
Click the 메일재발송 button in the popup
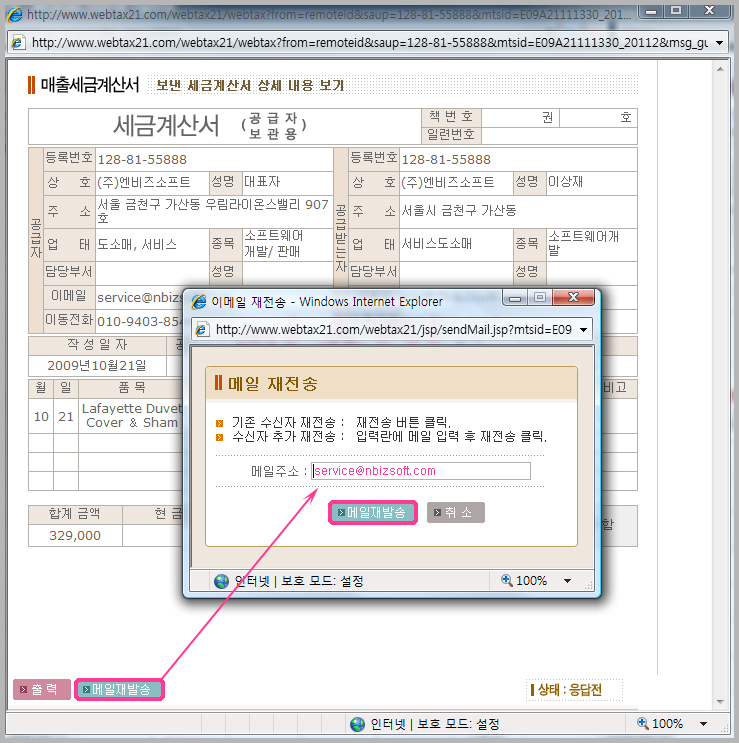tap(372, 512)
